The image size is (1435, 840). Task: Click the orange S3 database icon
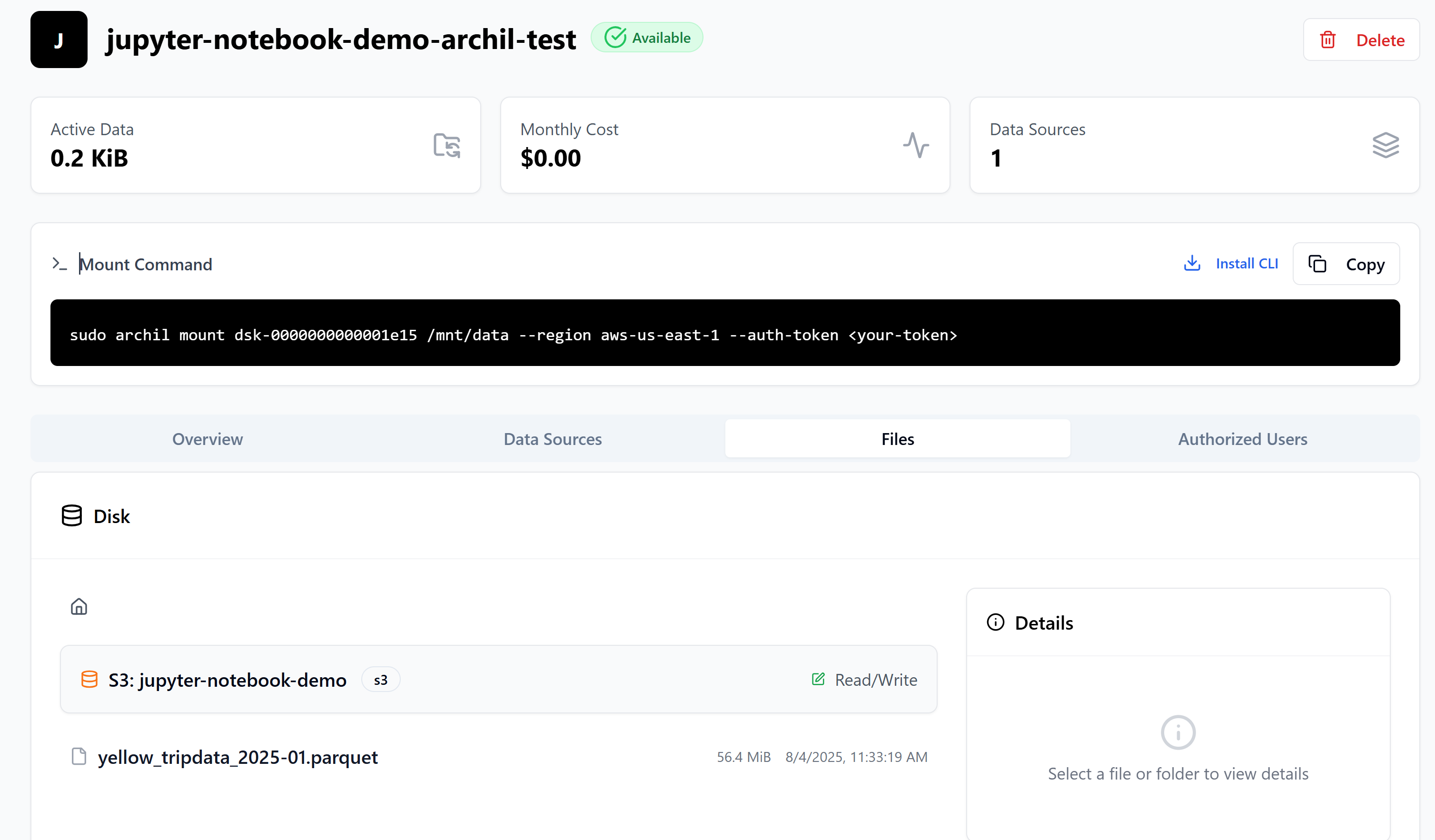point(89,680)
